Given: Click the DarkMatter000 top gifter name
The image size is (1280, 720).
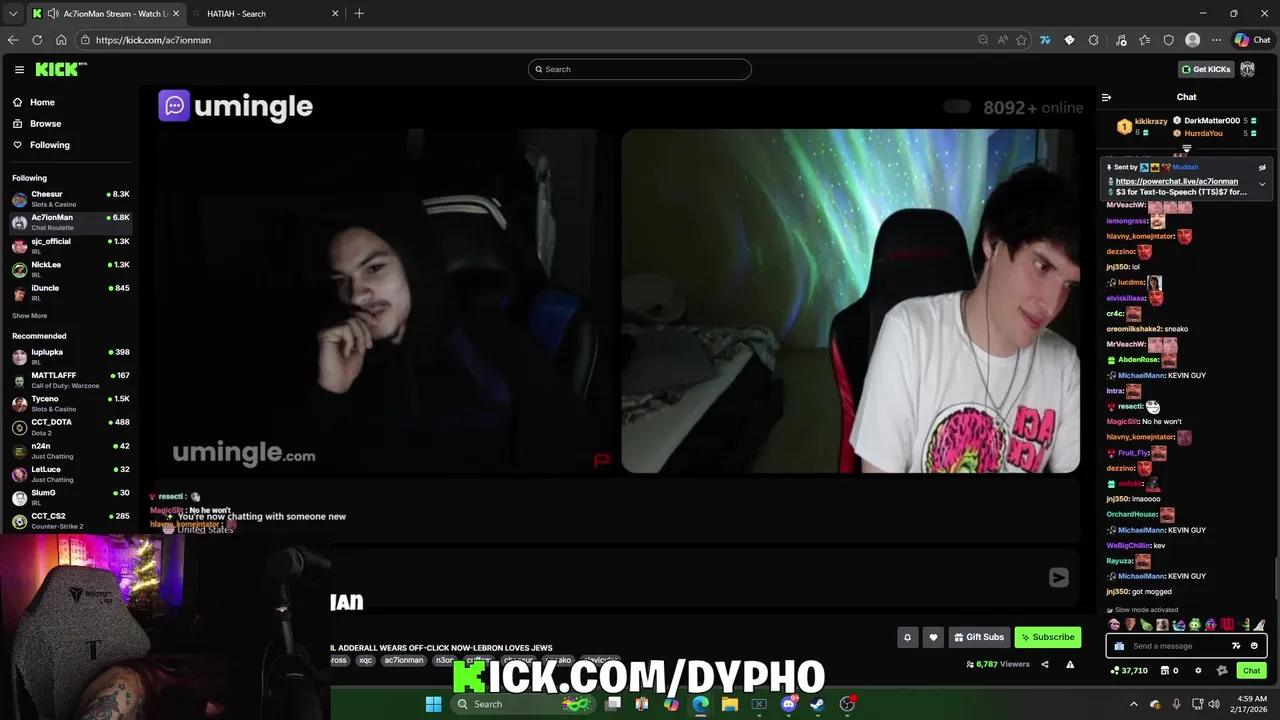Looking at the screenshot, I should pyautogui.click(x=1212, y=121).
